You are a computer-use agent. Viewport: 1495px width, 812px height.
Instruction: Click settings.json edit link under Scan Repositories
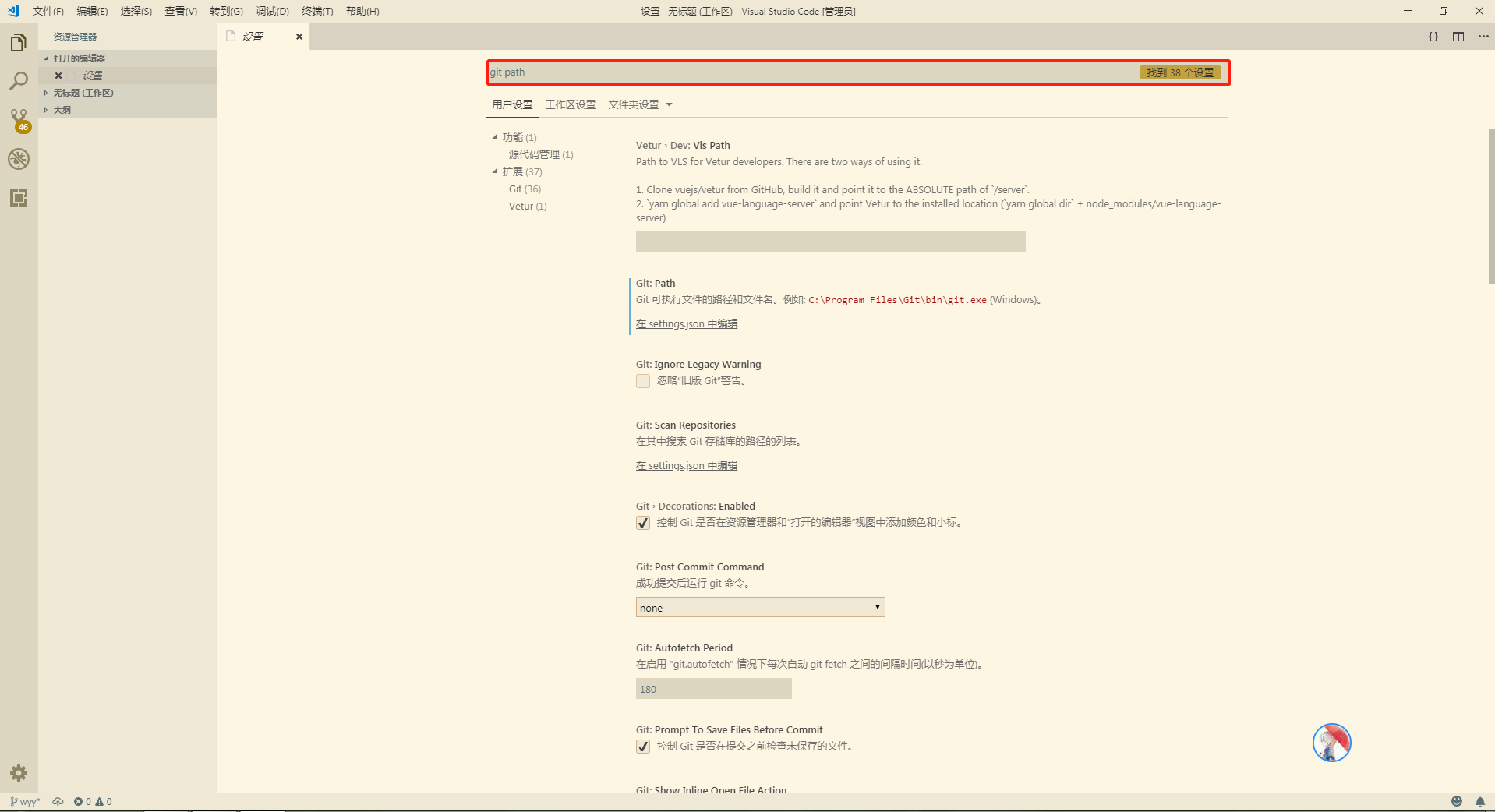click(x=687, y=466)
